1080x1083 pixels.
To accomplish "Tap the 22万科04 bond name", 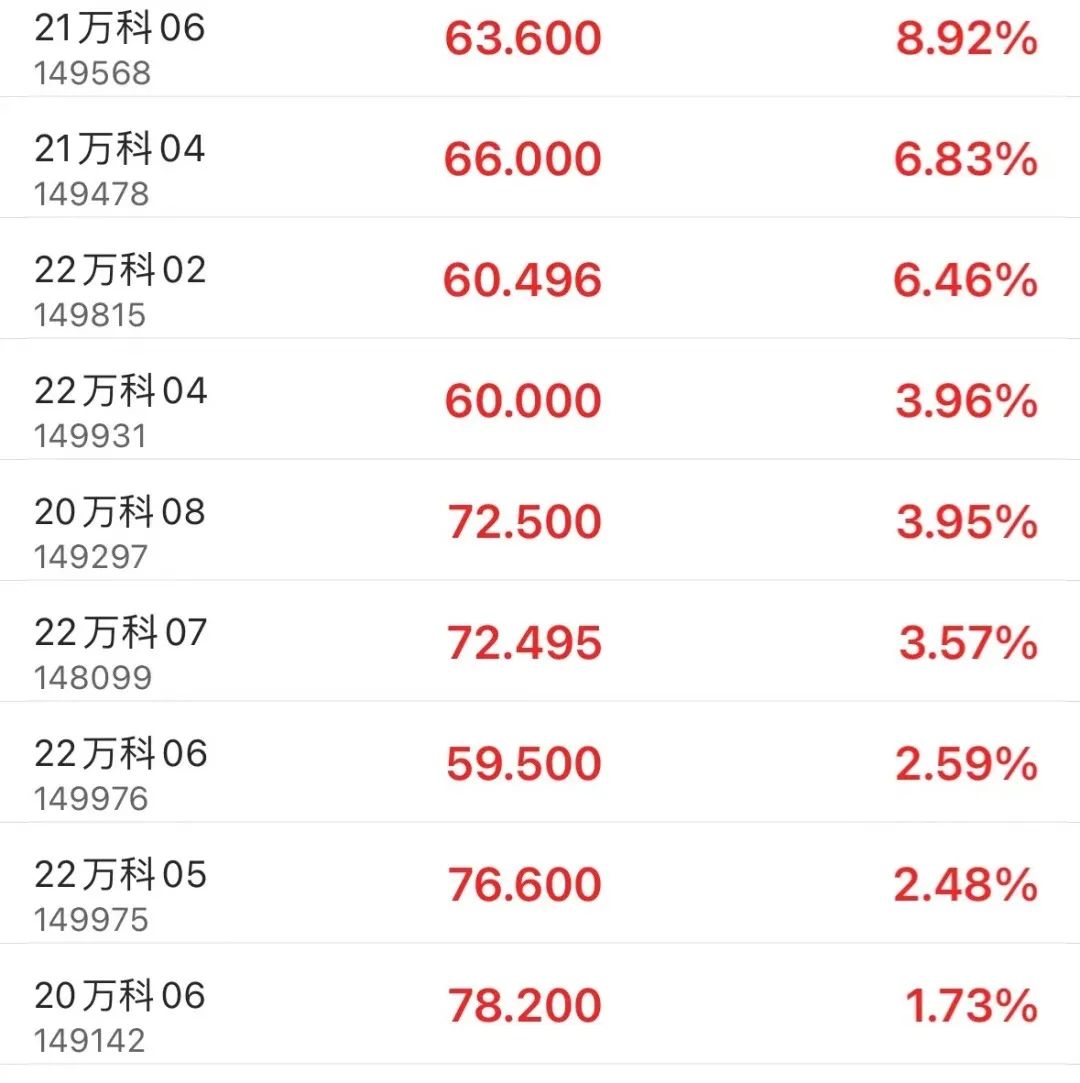I will (120, 391).
